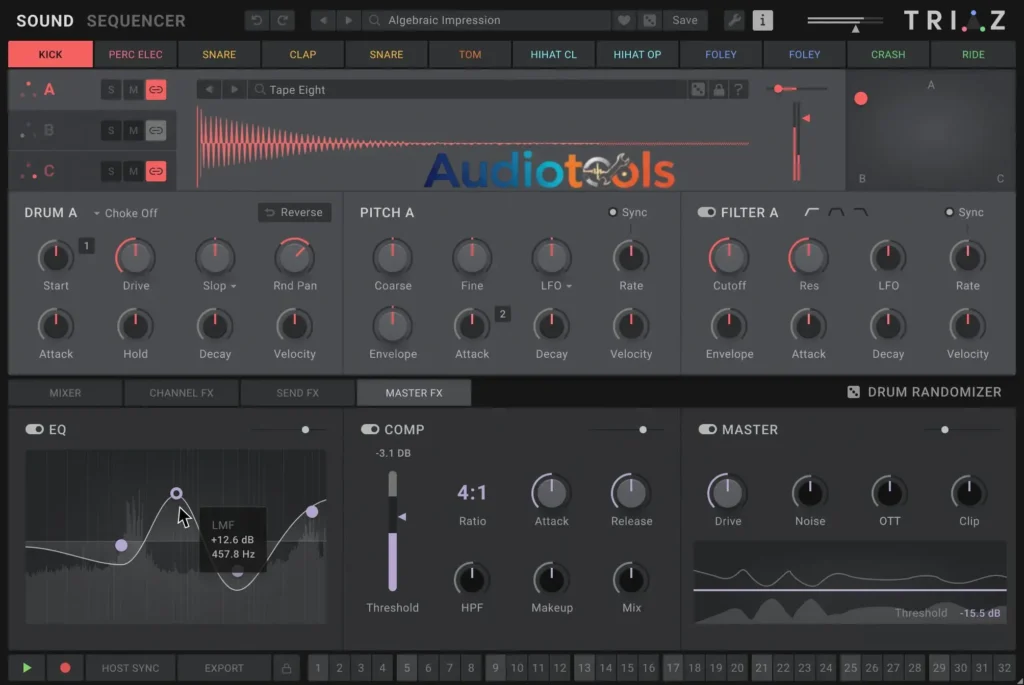1024x685 pixels.
Task: Disable the COMP effect switch
Action: coord(370,429)
